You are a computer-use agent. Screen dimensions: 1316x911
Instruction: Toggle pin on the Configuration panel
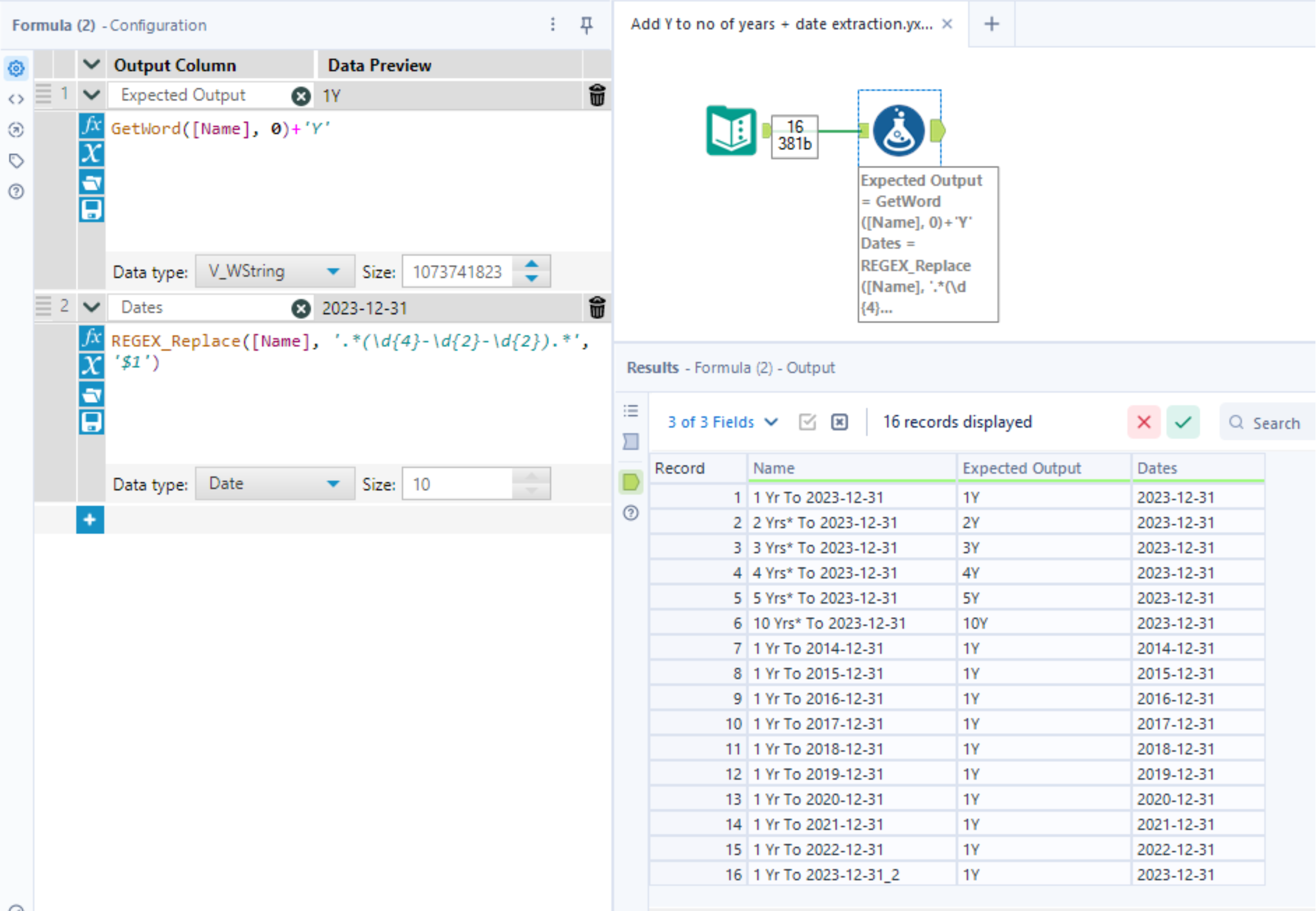[x=587, y=25]
